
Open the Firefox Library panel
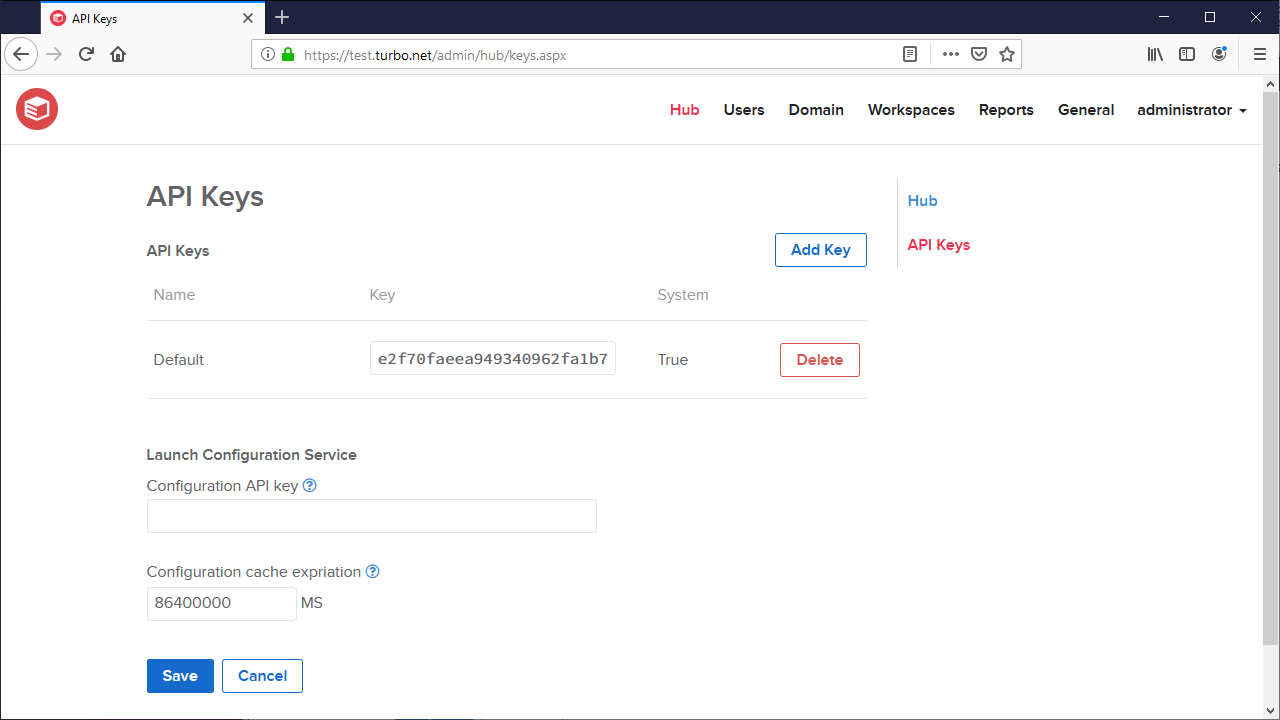1155,54
